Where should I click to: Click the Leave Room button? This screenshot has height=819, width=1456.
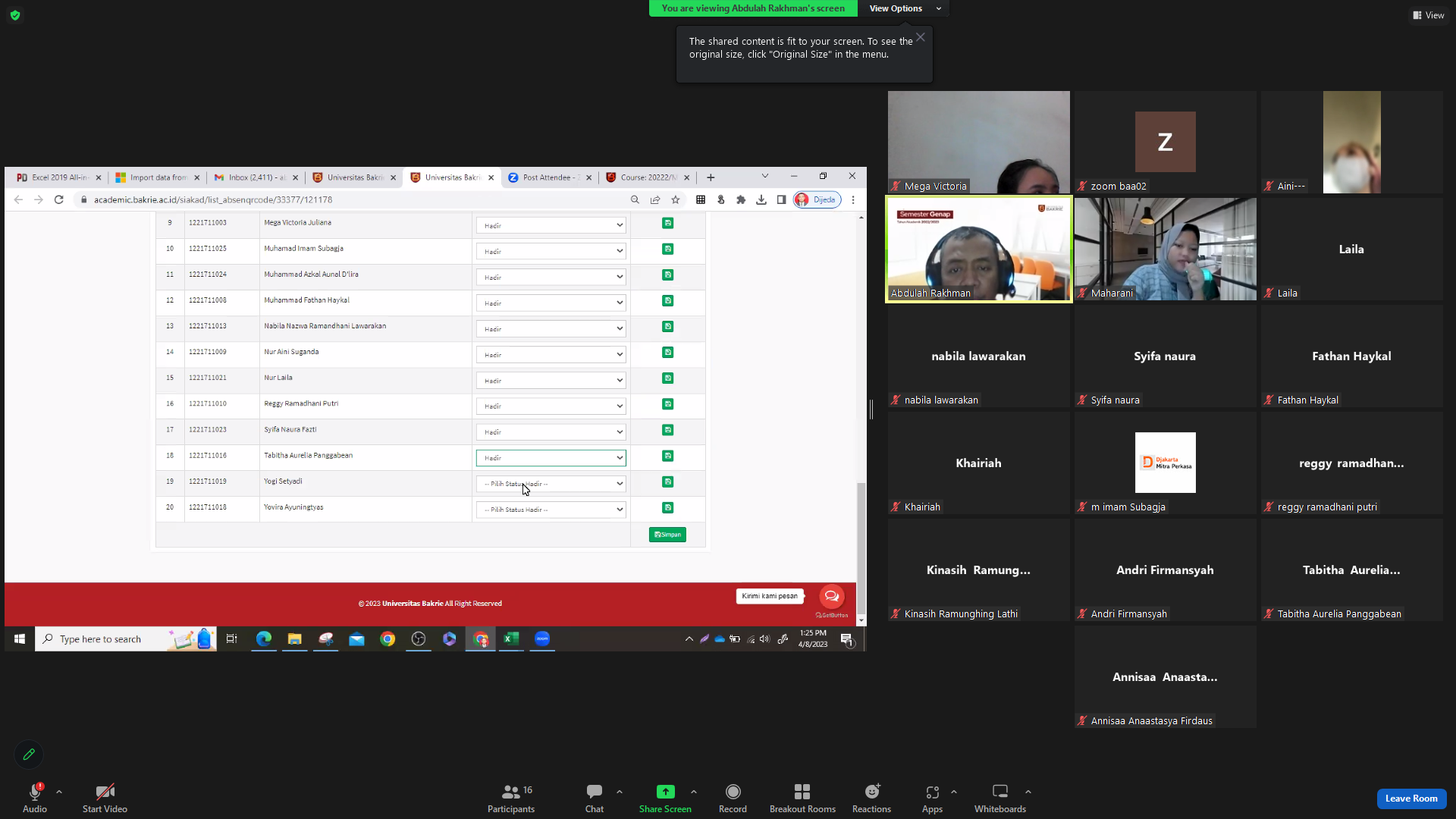(x=1411, y=799)
